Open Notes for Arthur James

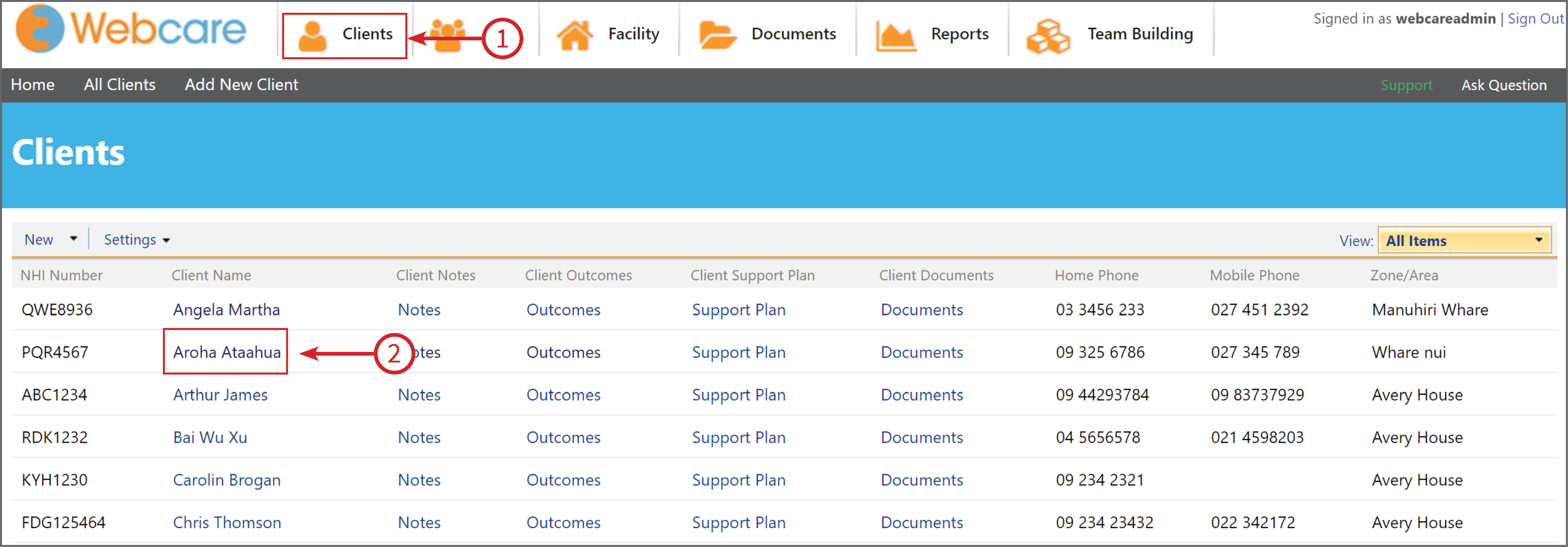[419, 395]
